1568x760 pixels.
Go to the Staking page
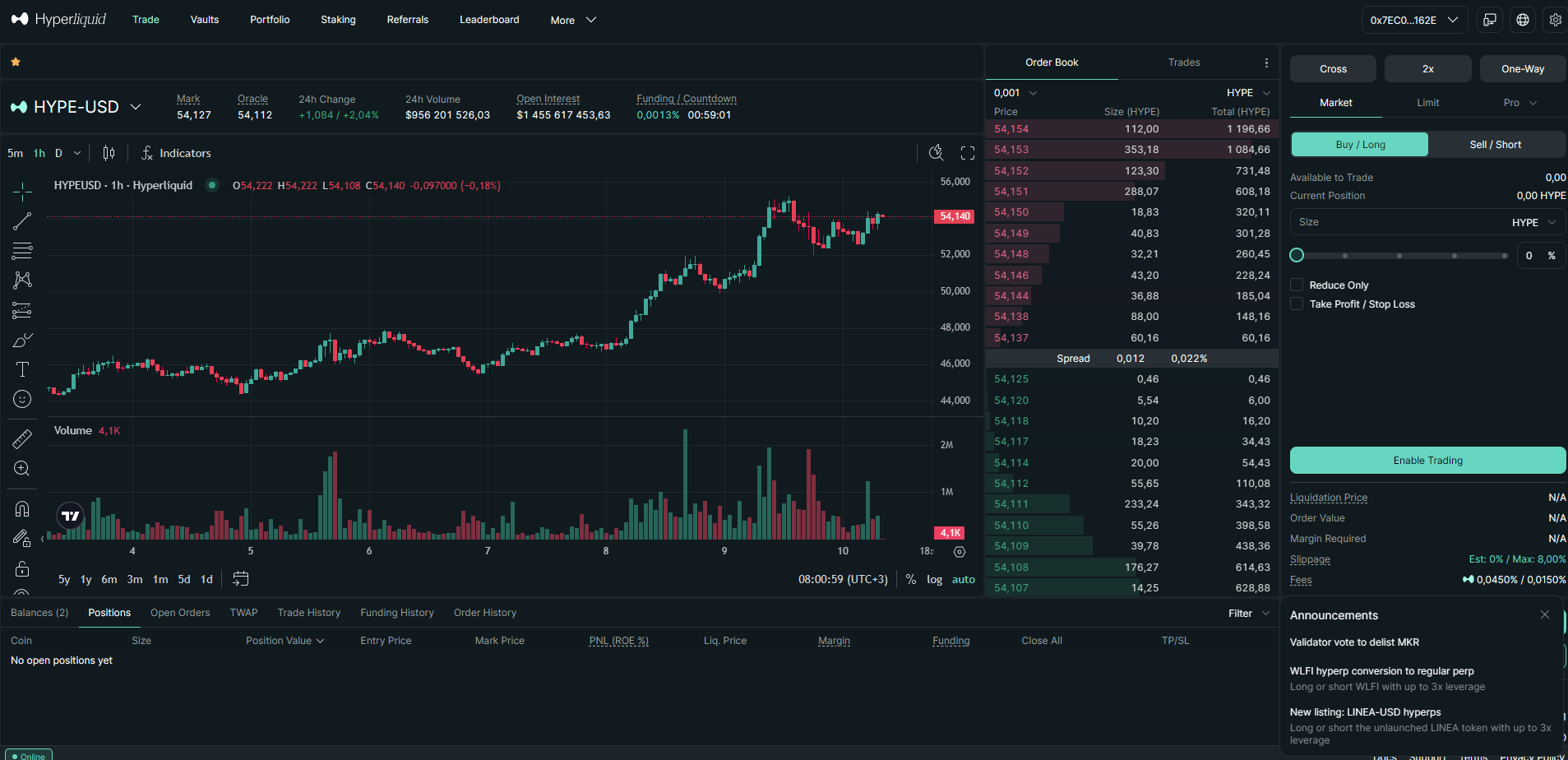[338, 20]
